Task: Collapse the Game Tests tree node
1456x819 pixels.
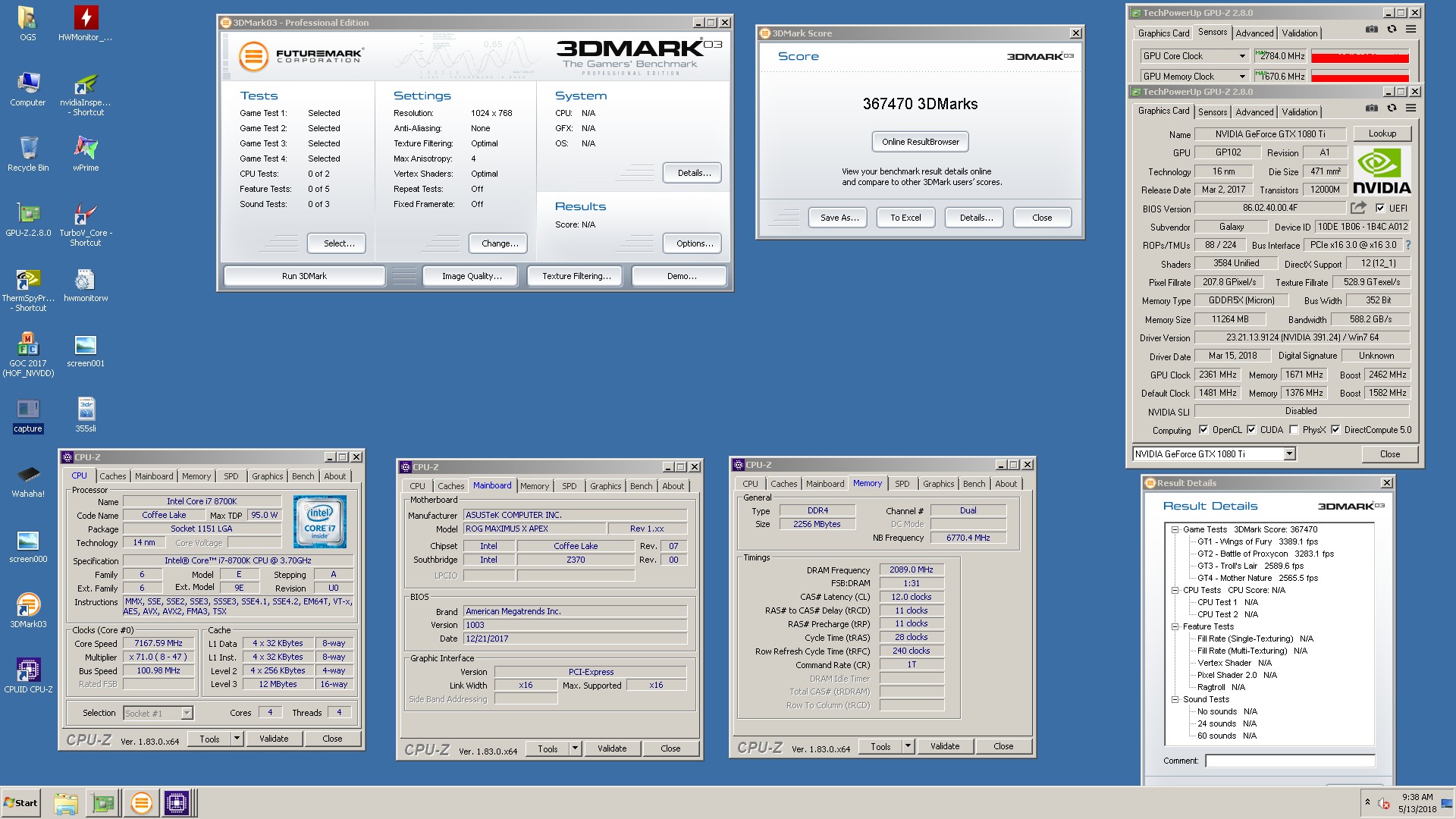Action: 1175,529
